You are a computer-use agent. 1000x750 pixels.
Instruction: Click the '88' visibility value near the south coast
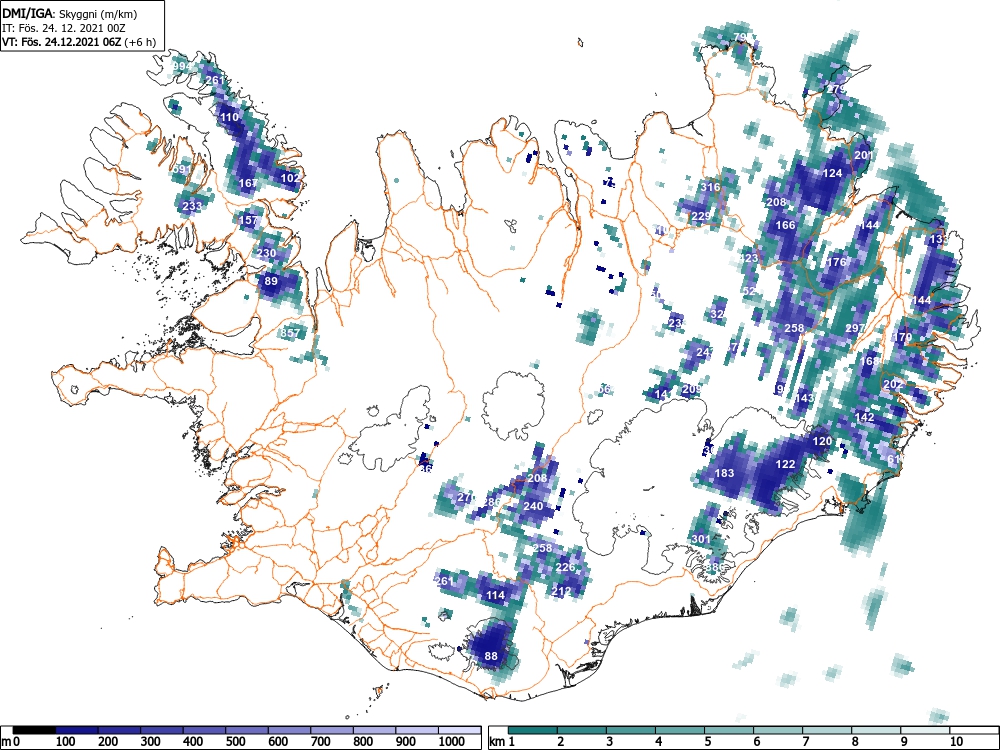(x=491, y=656)
